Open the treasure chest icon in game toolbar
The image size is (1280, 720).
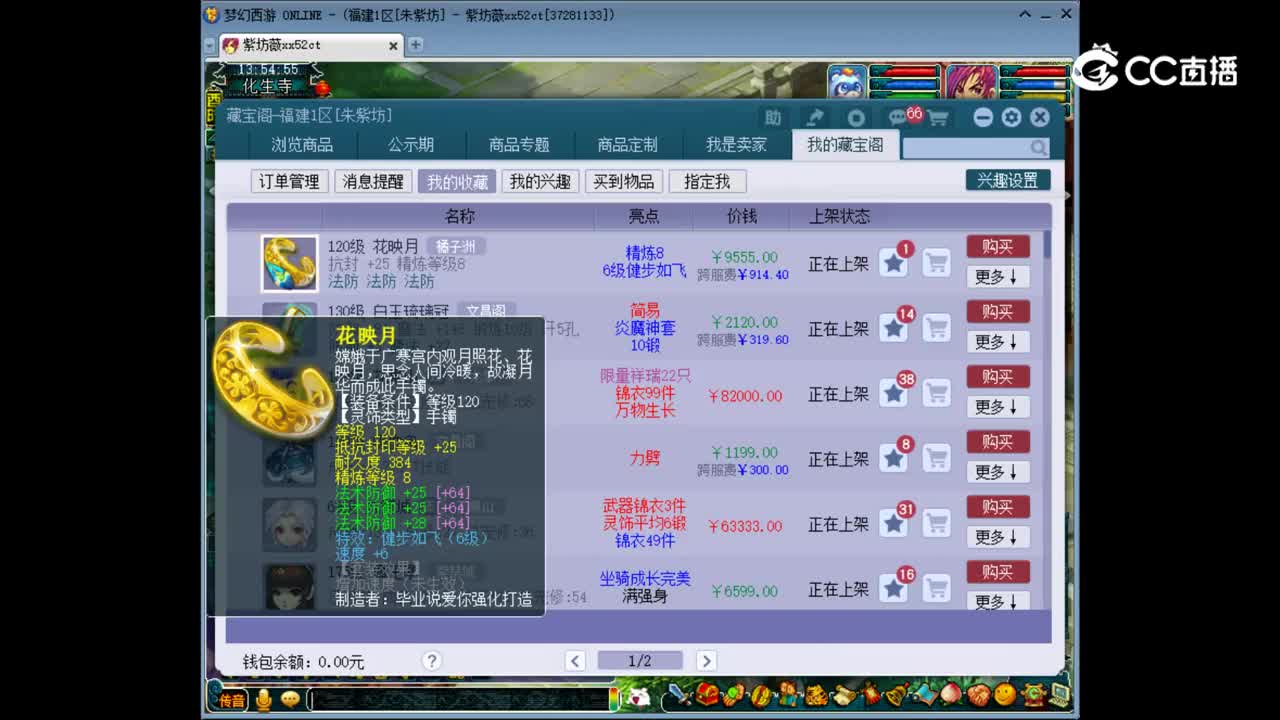708,694
